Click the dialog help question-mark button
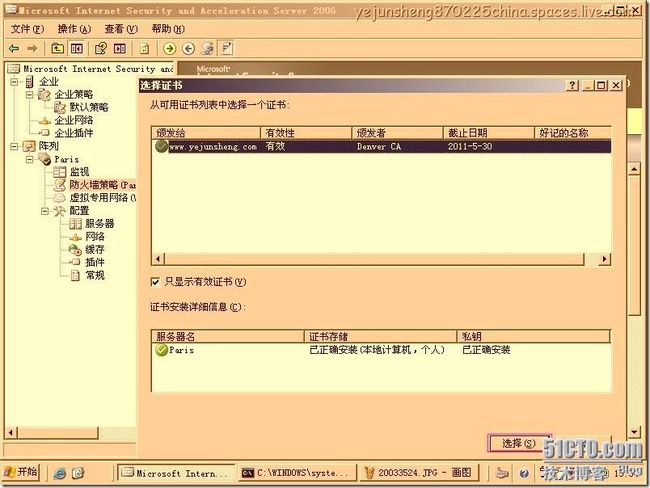The width and height of the screenshot is (650, 488). coord(572,85)
